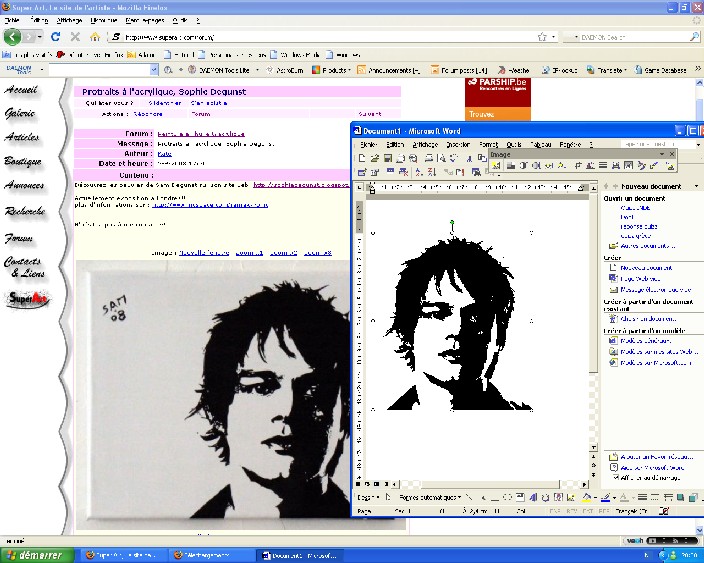Viewport: 704px width, 563px height.
Task: Click Set Transparent Color icon on Image toolbar
Action: [654, 166]
